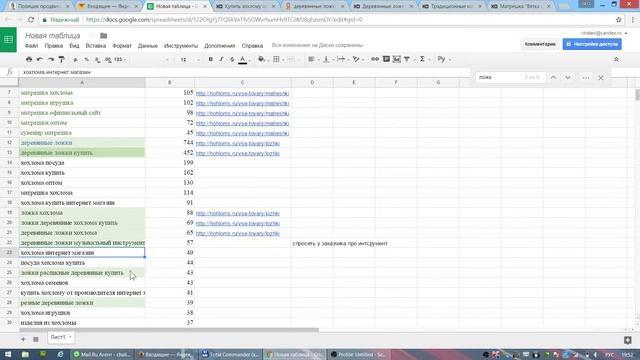Screen dimensions: 640x360
Task: Toggle strikethrough formatting
Action: [x=232, y=60]
